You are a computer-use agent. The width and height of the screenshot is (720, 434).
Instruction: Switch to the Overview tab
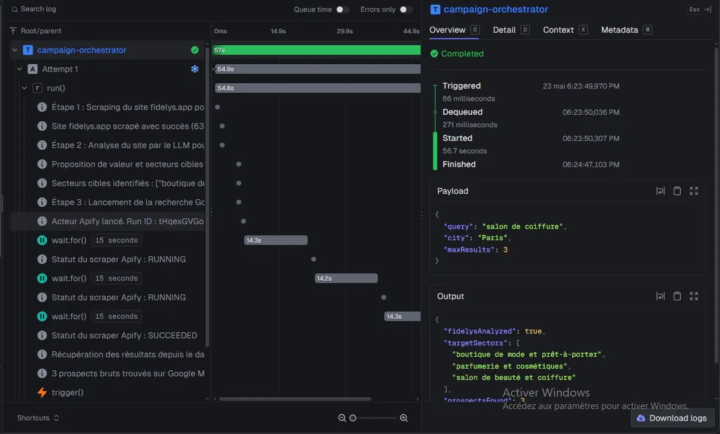[454, 30]
